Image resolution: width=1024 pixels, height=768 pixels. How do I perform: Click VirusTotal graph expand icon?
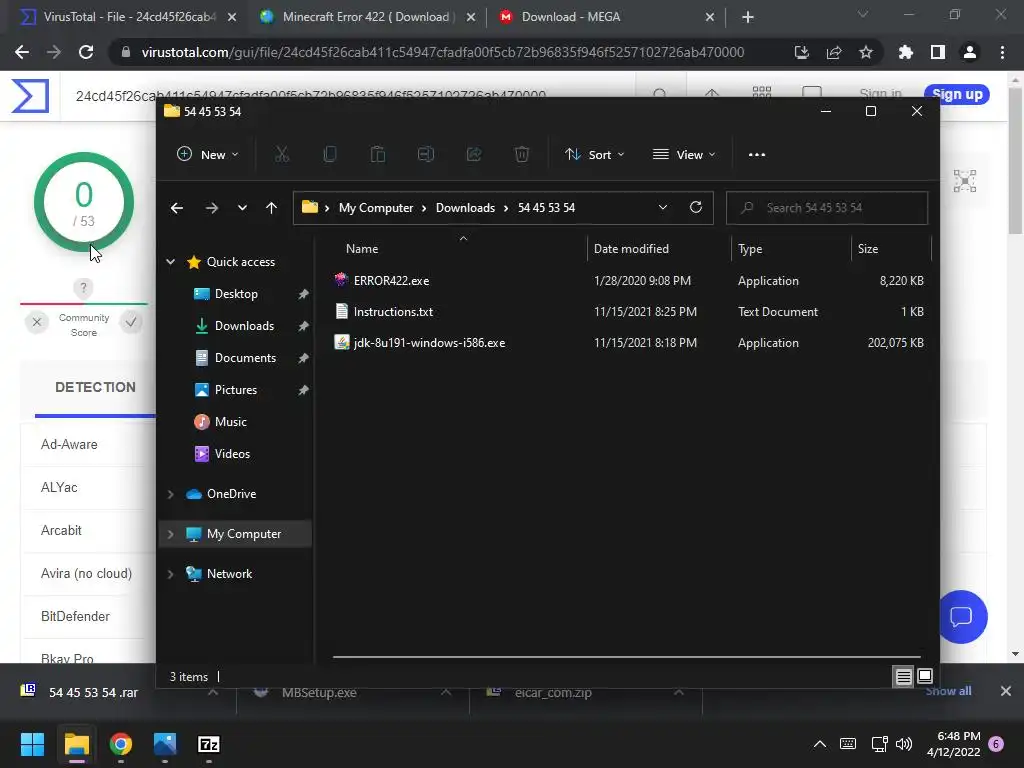click(x=965, y=181)
